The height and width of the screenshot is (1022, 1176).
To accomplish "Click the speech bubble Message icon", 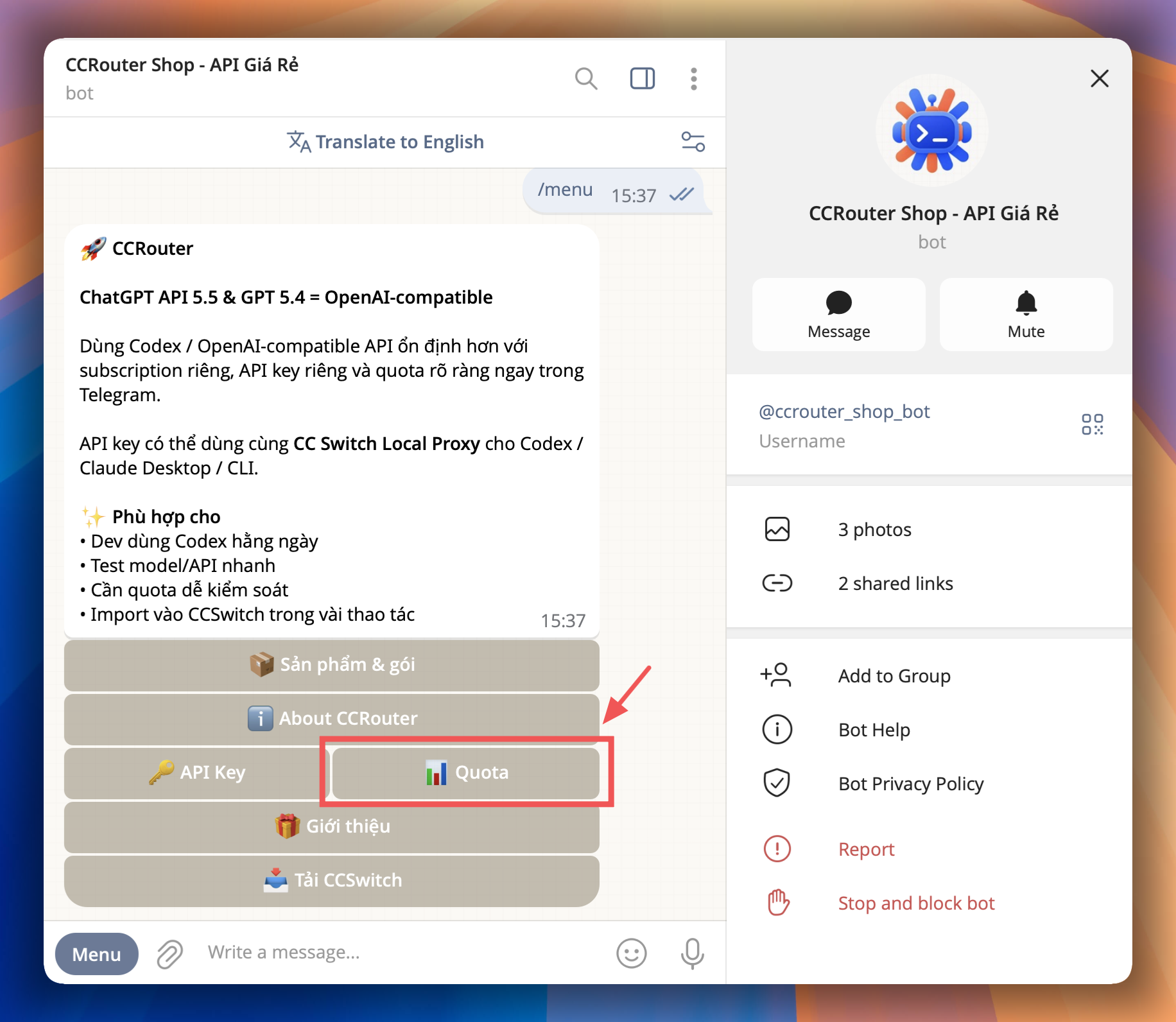I will pyautogui.click(x=838, y=303).
